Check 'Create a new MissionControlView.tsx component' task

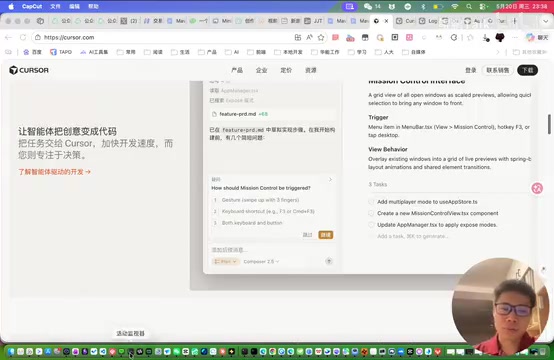coord(371,213)
